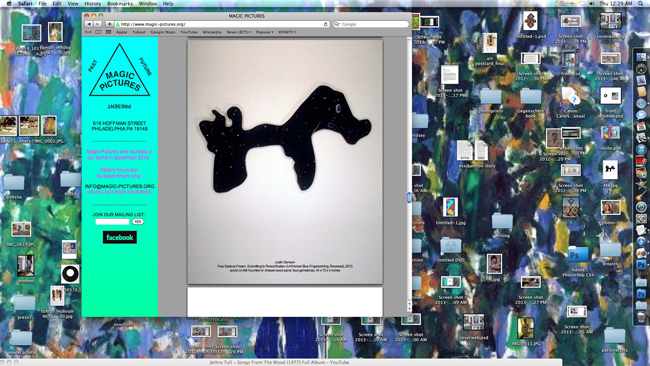Viewport: 650px width, 366px height.
Task: Expand the Popular bookmarks dropdown
Action: (265, 32)
